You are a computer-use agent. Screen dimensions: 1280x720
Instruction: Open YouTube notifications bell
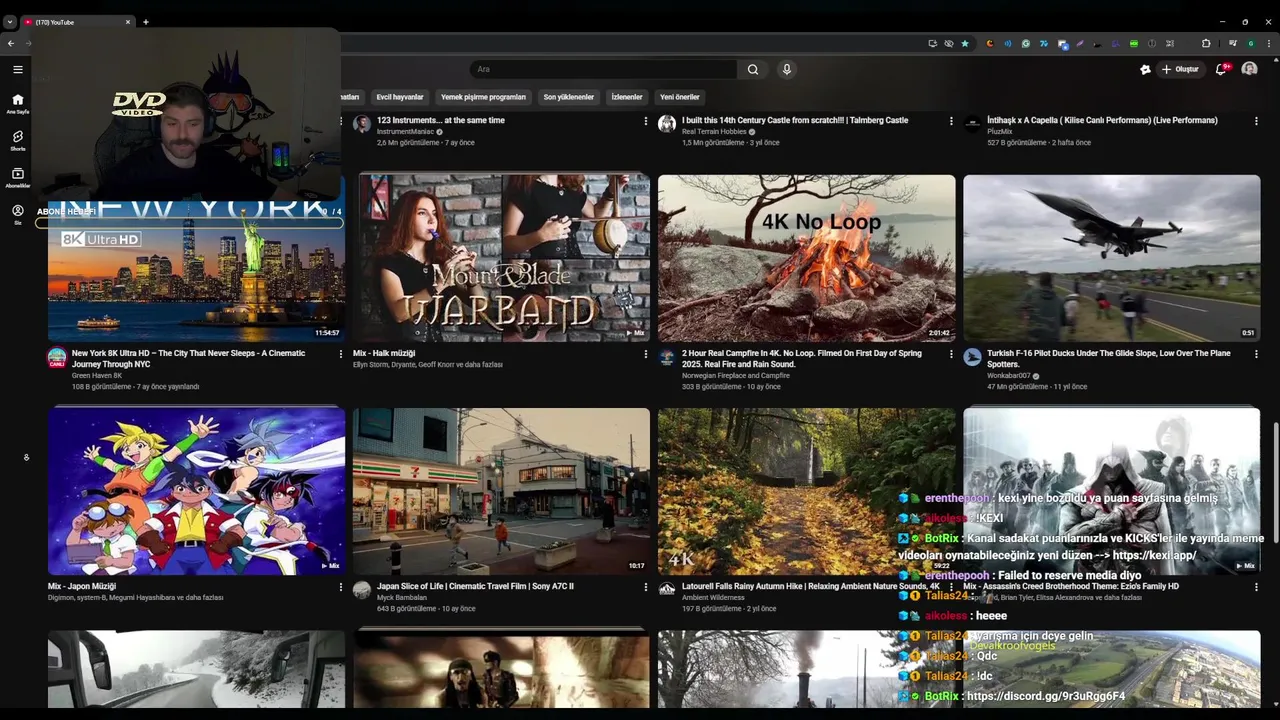click(x=1221, y=69)
